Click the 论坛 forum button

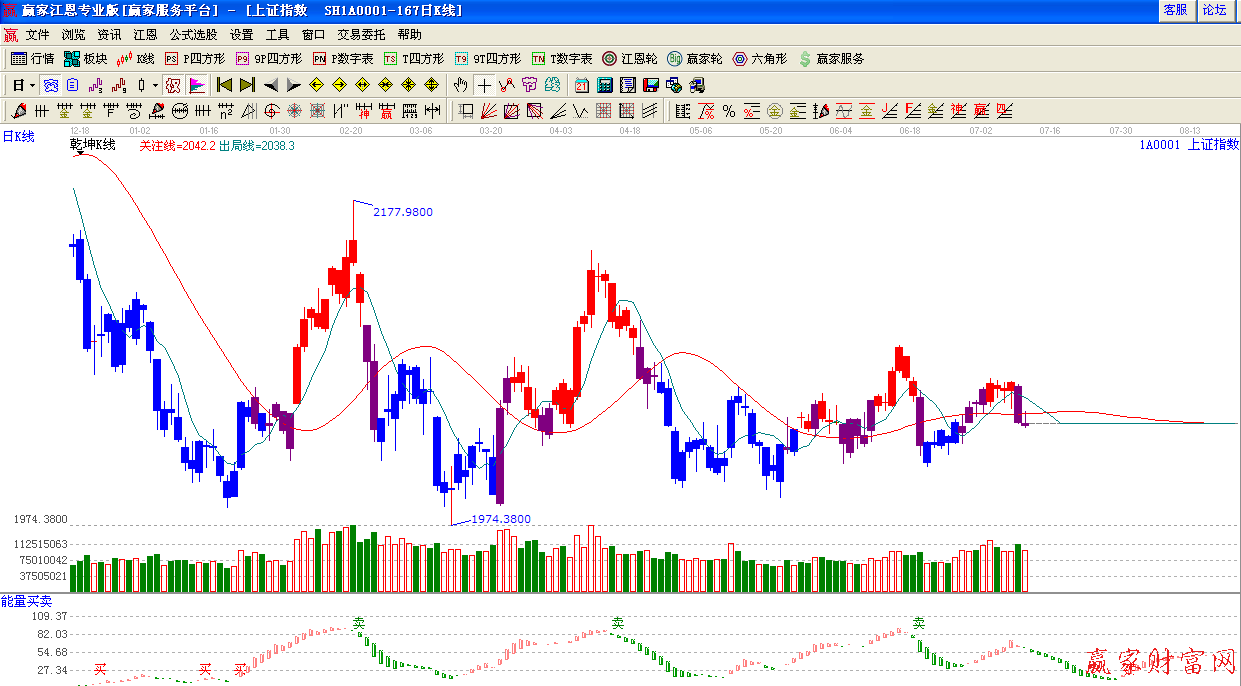pyautogui.click(x=1214, y=10)
